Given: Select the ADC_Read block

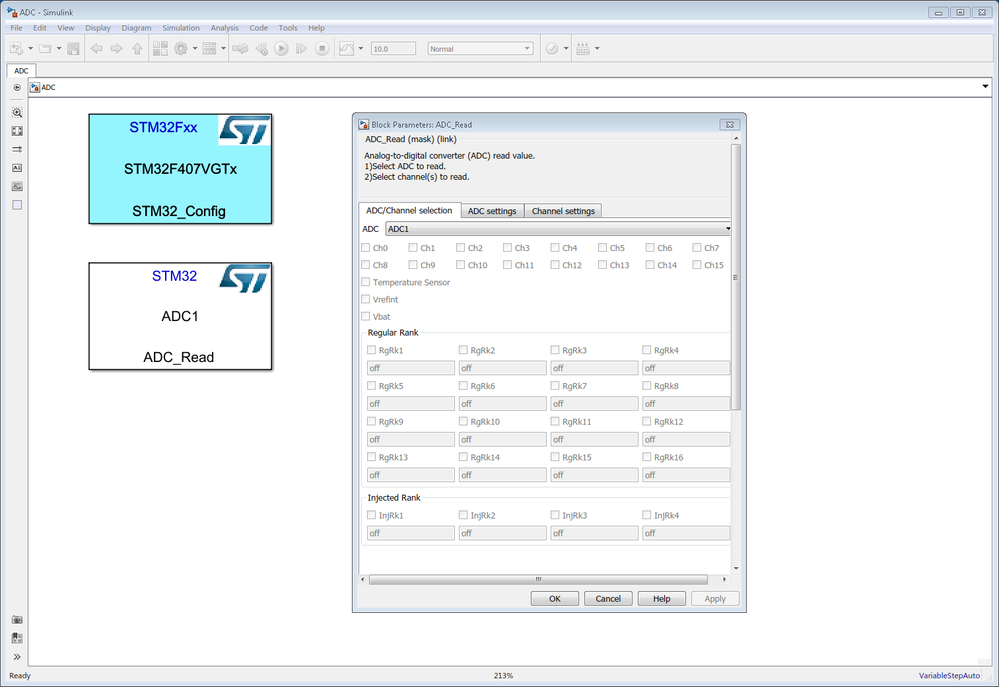Looking at the screenshot, I should pos(180,316).
